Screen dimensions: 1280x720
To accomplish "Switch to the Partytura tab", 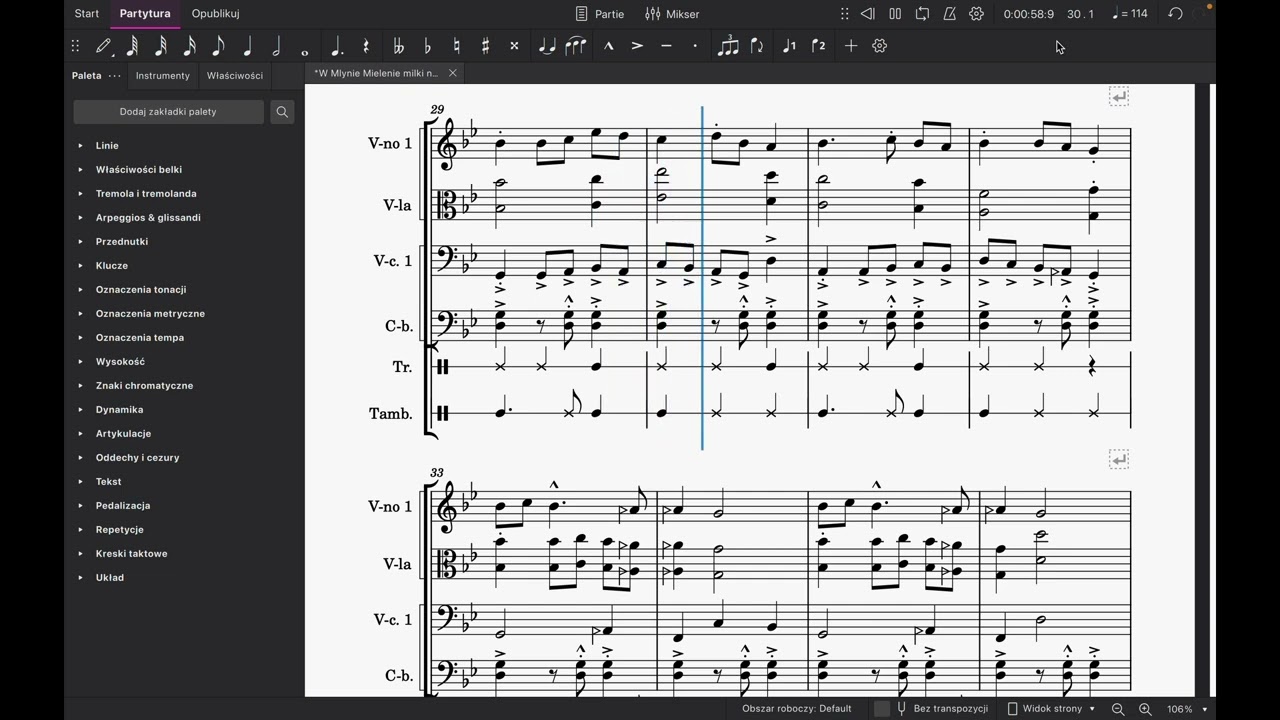I will (x=145, y=14).
